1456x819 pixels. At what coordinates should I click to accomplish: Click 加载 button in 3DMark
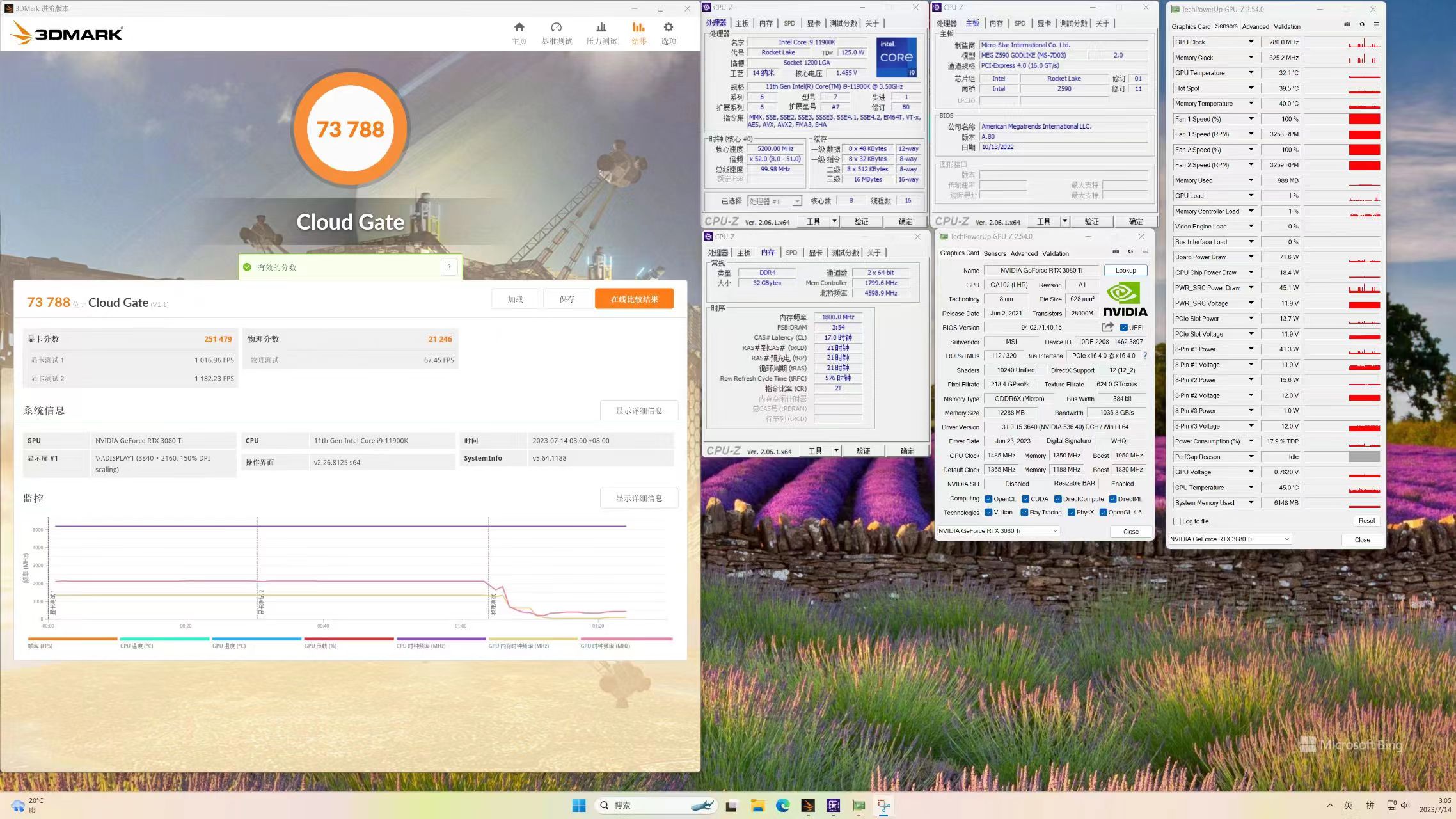pos(516,299)
